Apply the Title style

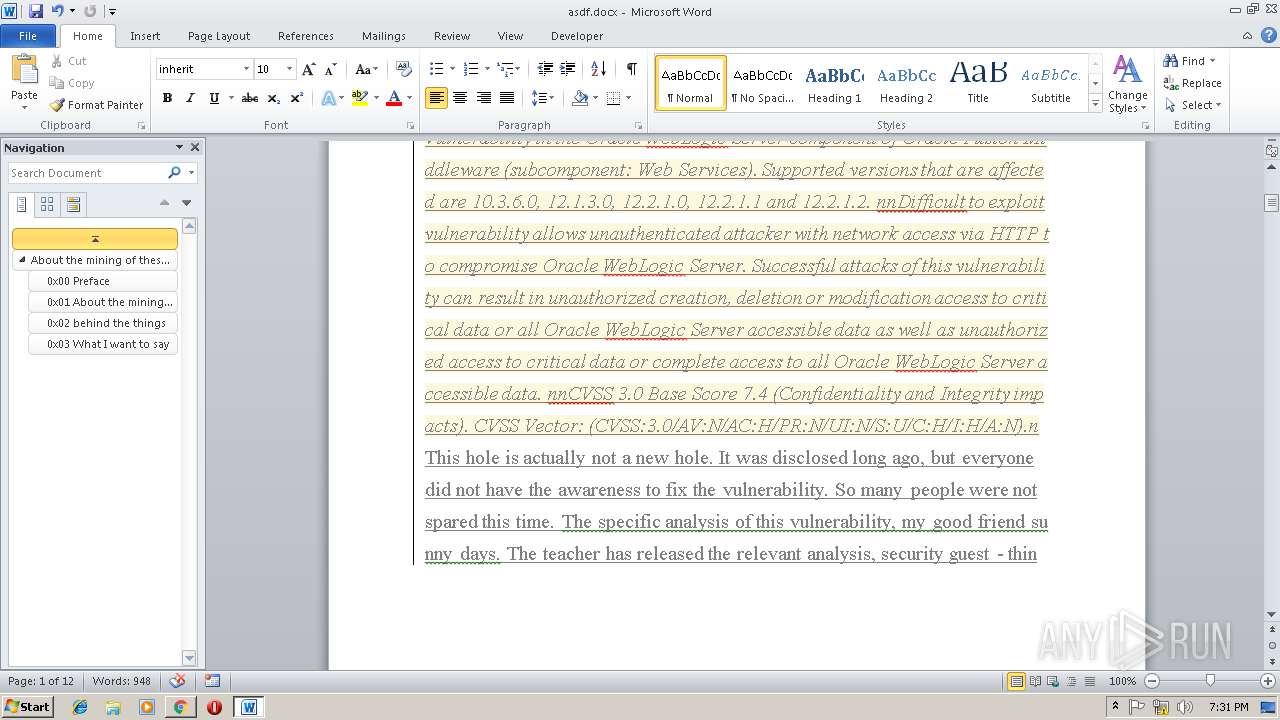coord(978,83)
